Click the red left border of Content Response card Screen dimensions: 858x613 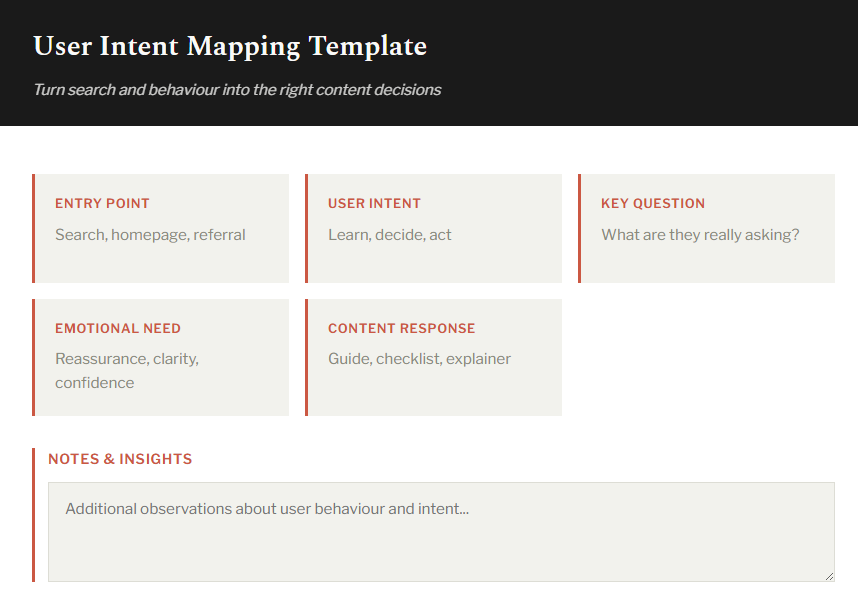click(306, 357)
